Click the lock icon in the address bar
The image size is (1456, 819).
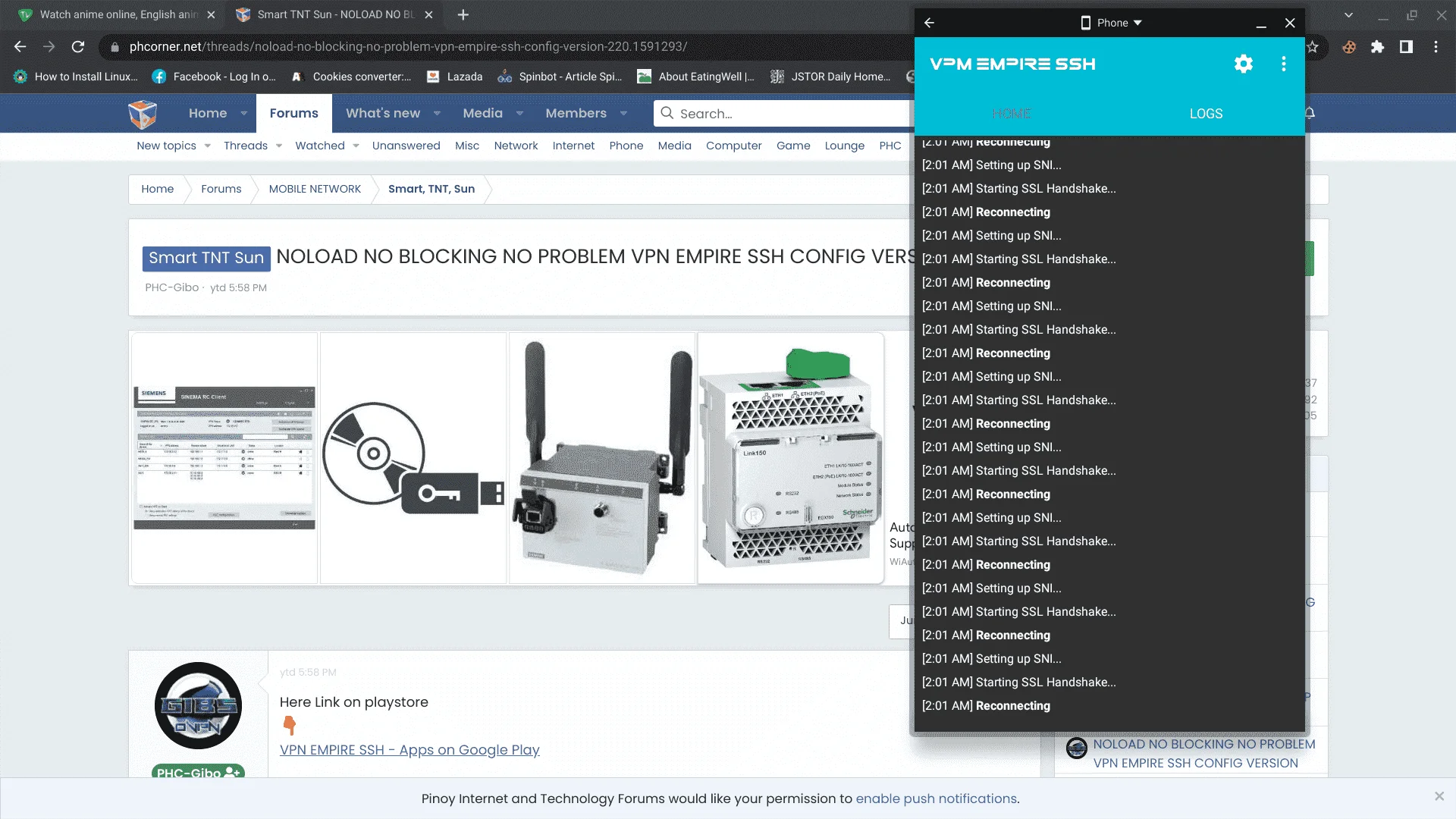pos(115,47)
